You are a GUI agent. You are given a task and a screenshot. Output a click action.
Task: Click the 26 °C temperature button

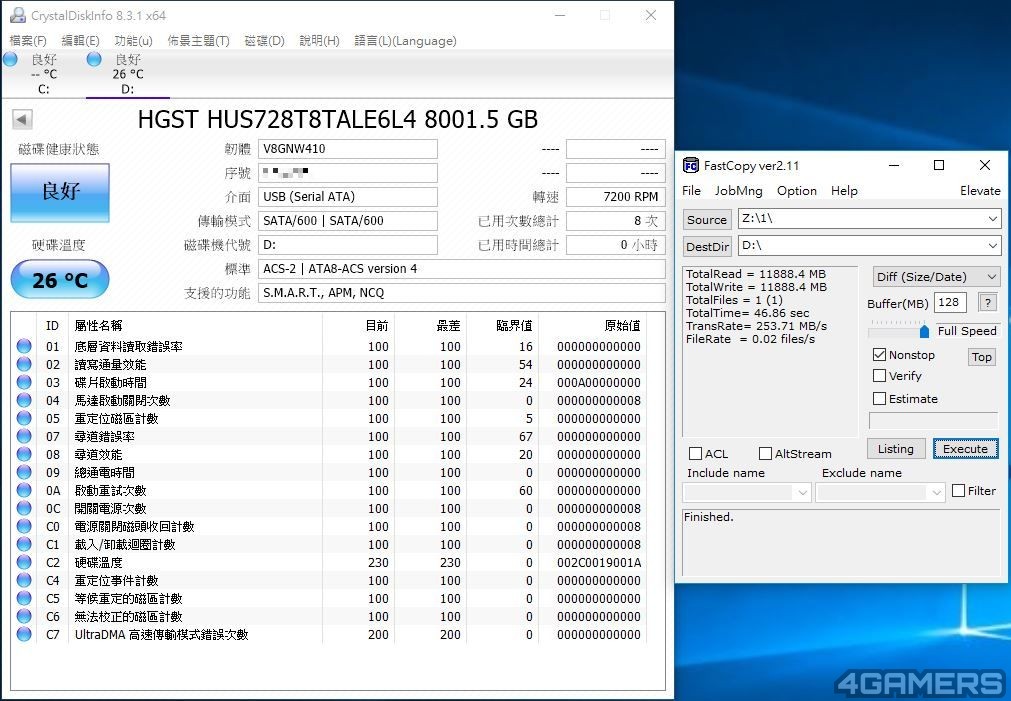[60, 280]
